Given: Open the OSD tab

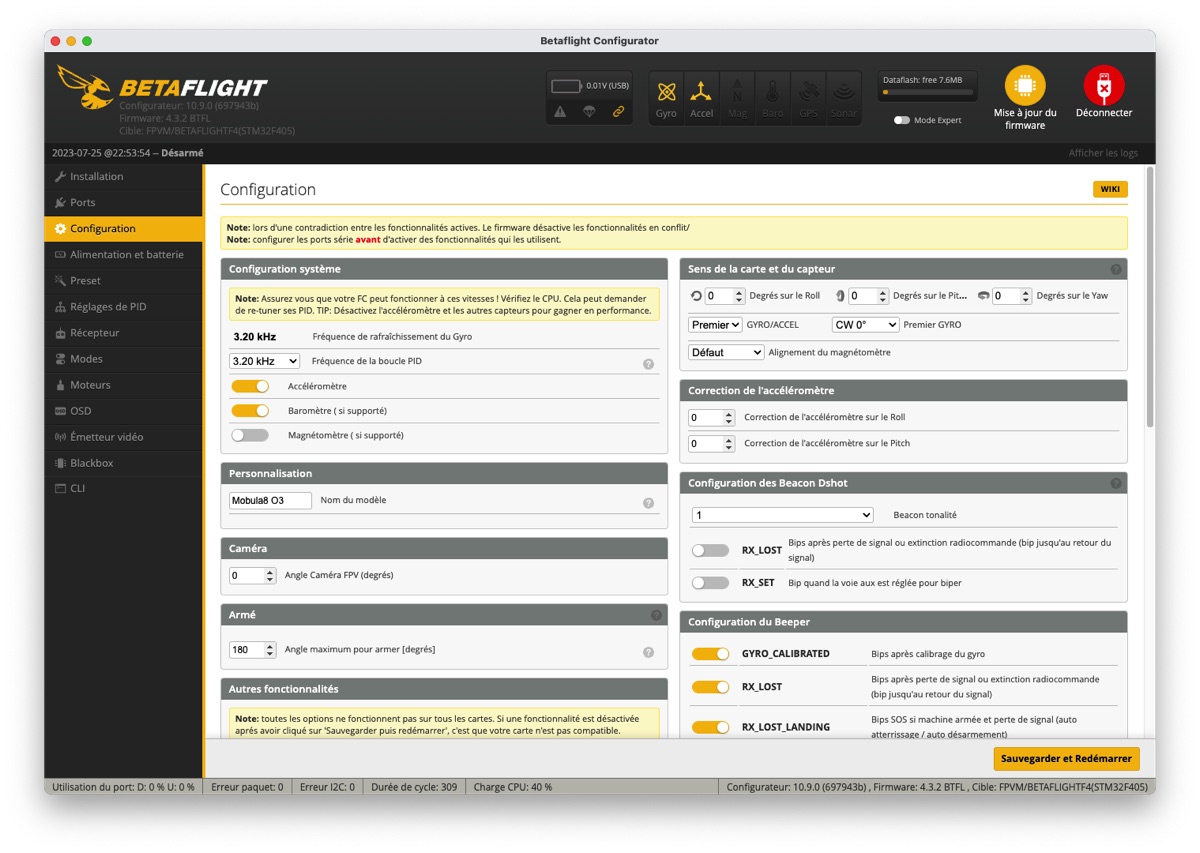Looking at the screenshot, I should (x=123, y=410).
